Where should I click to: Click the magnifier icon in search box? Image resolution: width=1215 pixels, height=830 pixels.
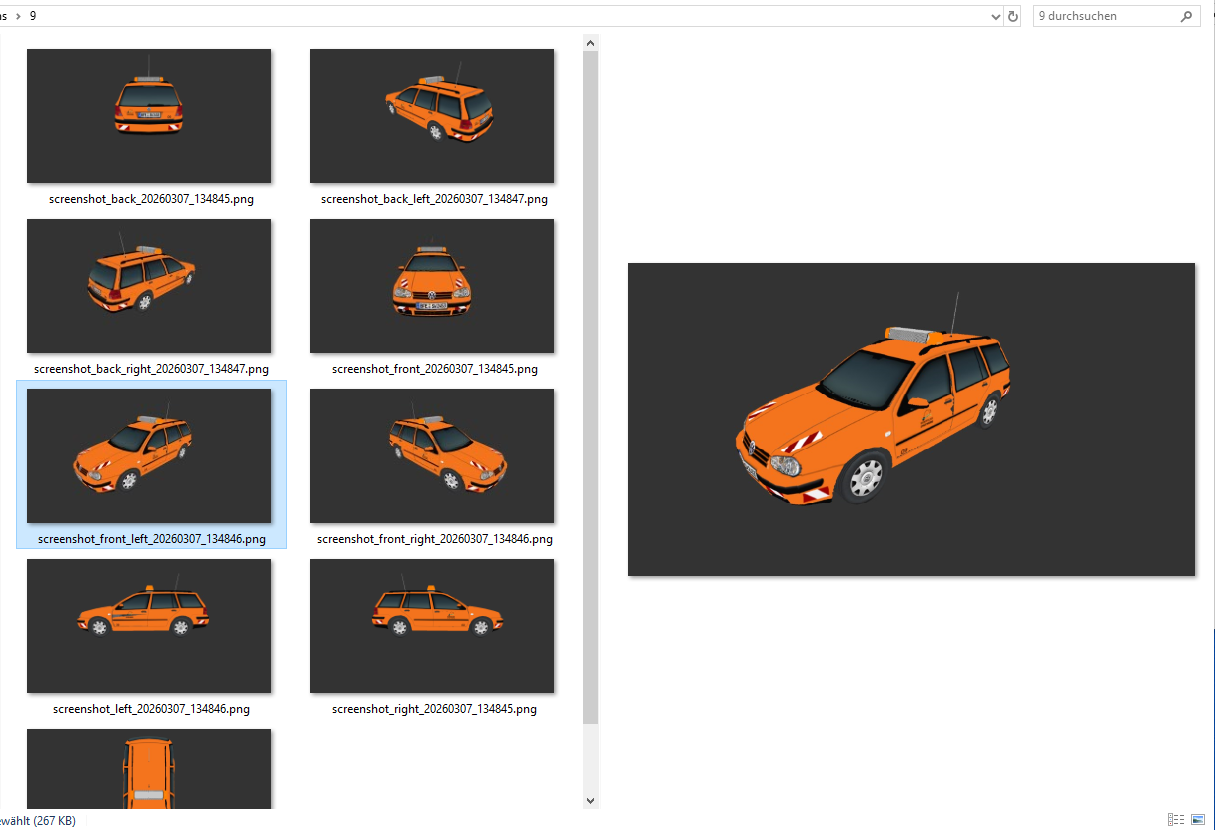[1186, 16]
